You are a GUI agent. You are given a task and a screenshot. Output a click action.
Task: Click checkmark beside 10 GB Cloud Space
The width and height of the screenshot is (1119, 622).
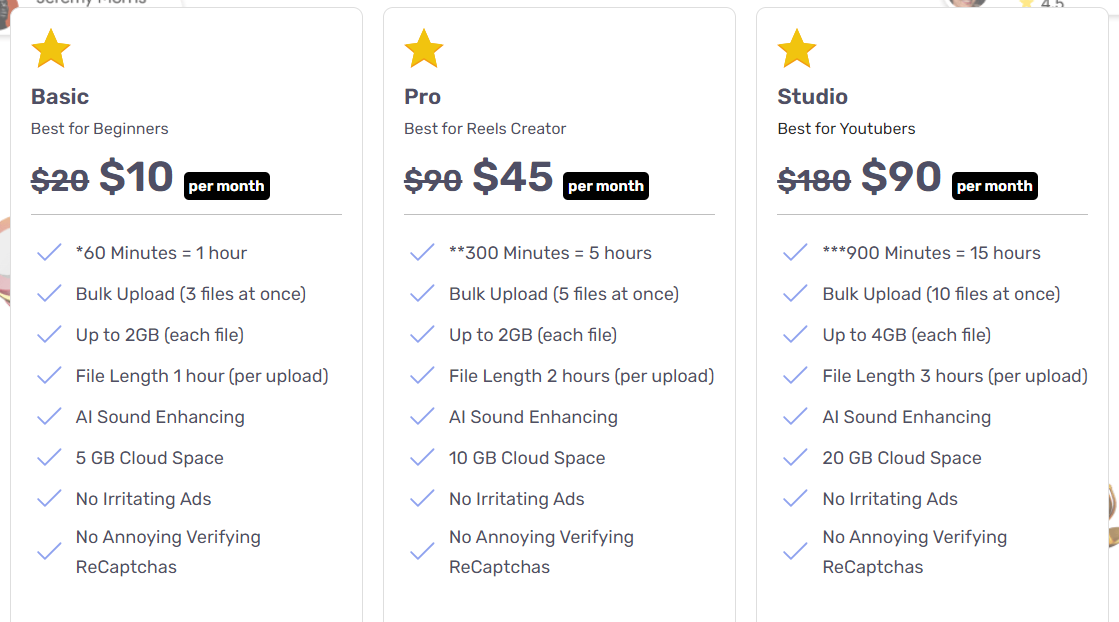click(422, 457)
